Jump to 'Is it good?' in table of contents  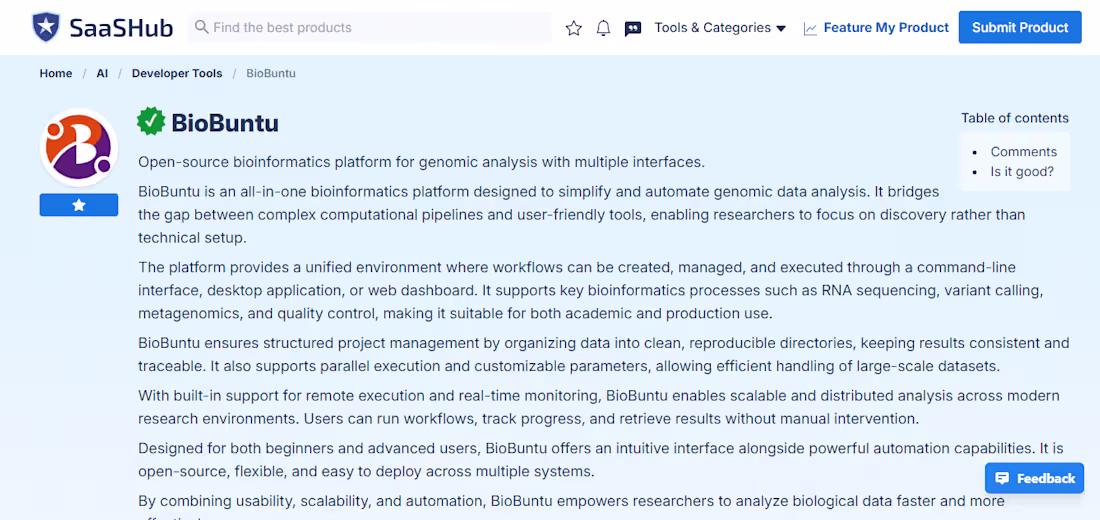[x=1022, y=171]
